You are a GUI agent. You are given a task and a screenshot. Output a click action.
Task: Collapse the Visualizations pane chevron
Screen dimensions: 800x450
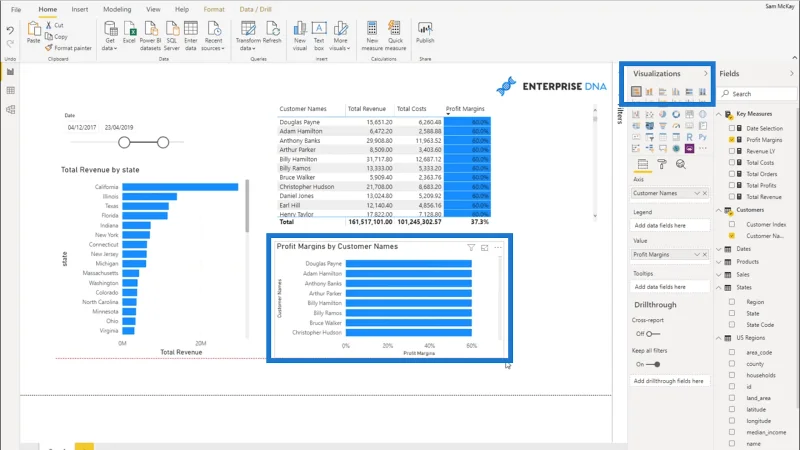[706, 73]
